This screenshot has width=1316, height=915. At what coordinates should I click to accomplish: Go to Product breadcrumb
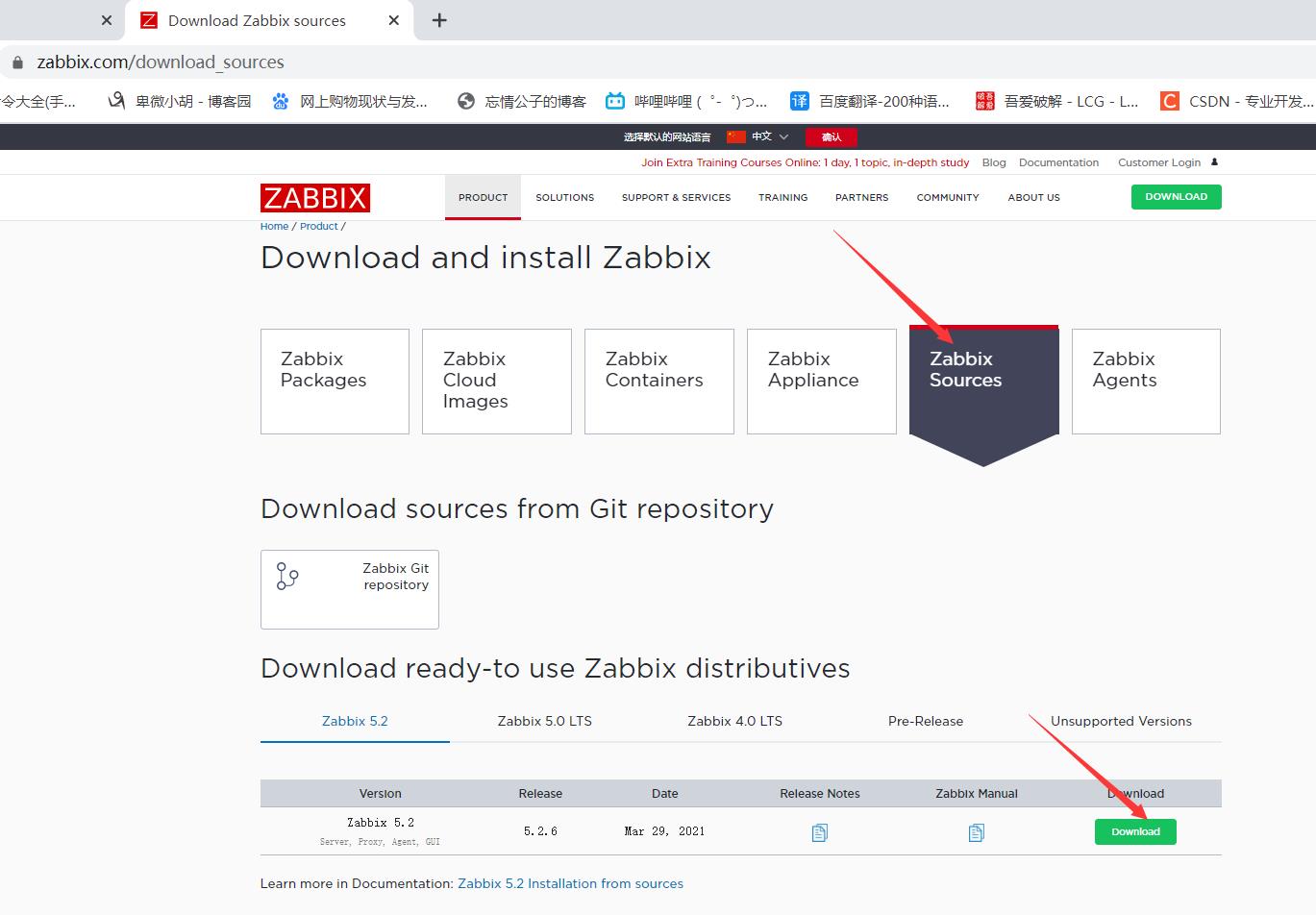pyautogui.click(x=319, y=226)
